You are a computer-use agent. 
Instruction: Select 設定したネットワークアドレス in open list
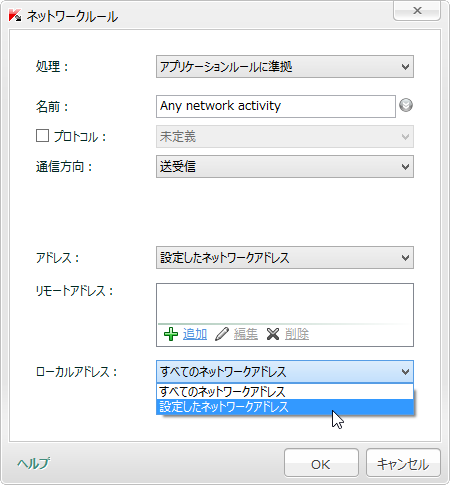285,407
